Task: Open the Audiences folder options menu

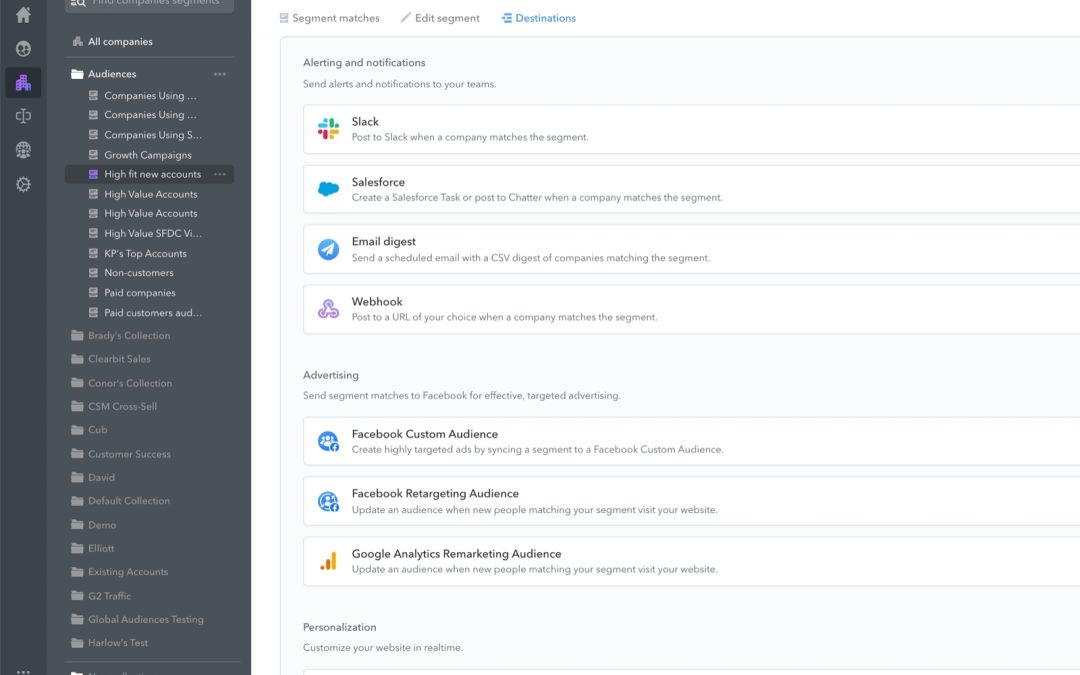Action: (220, 74)
